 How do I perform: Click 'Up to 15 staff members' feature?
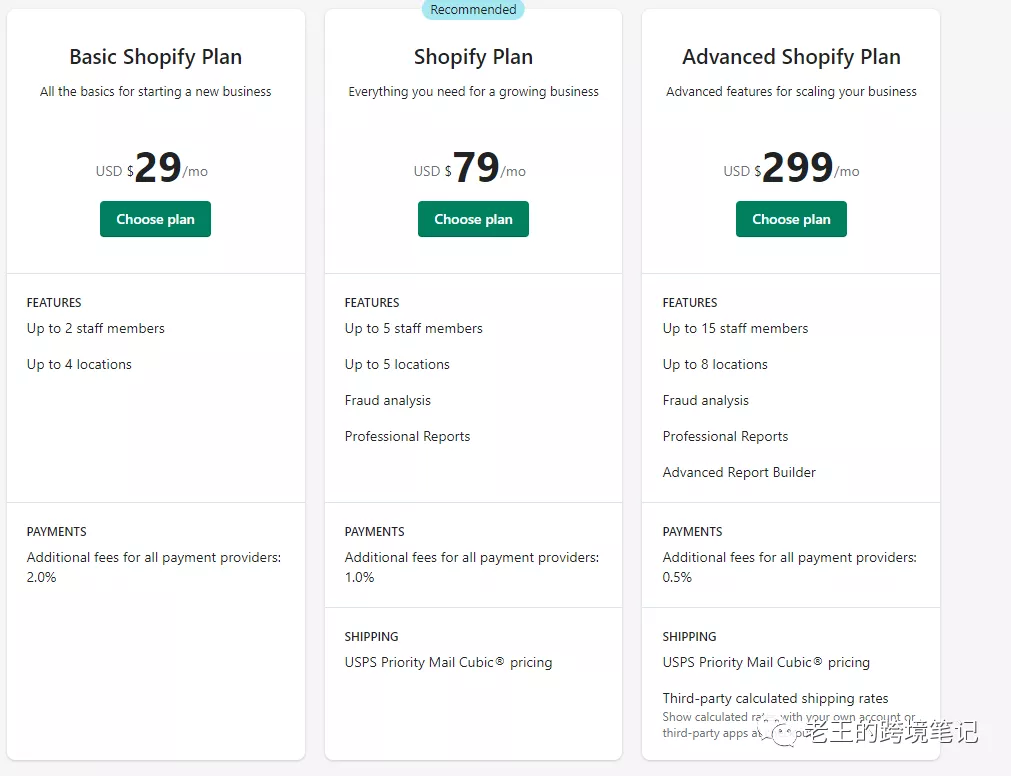pyautogui.click(x=735, y=328)
